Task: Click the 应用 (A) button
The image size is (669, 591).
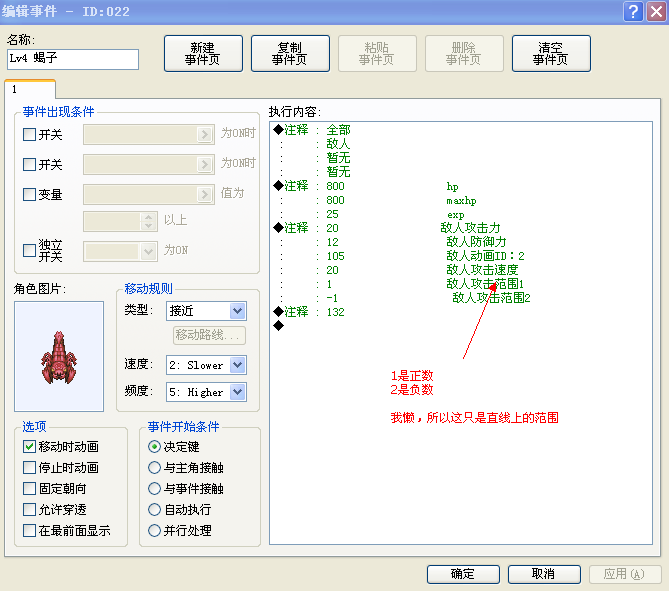Action: coord(625,574)
